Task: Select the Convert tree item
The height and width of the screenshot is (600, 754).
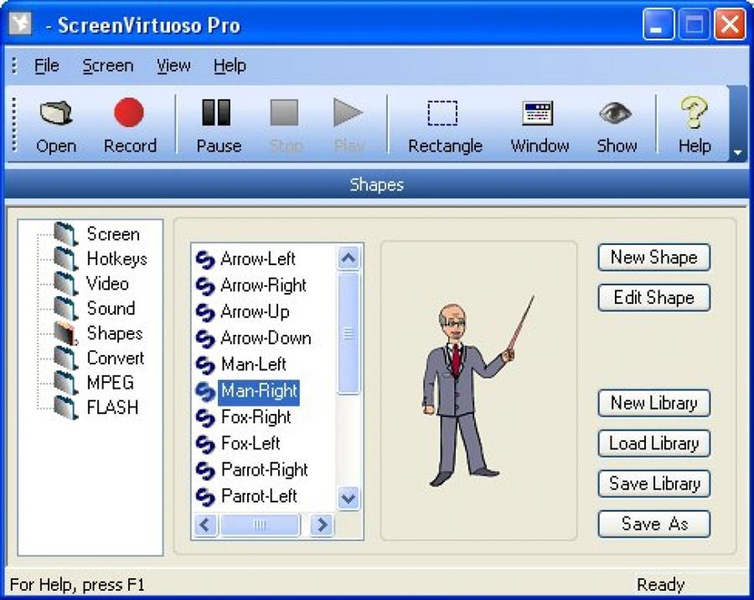Action: [115, 358]
